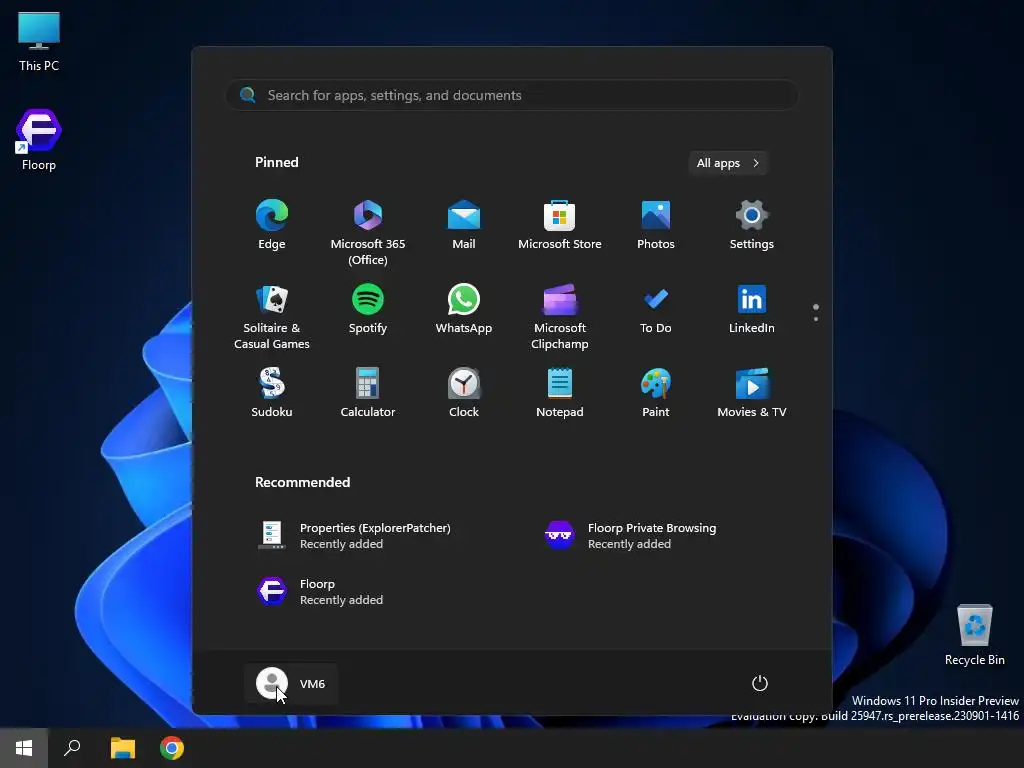Open Solitaire & Casual Games
Viewport: 1024px width, 768px height.
(x=272, y=317)
